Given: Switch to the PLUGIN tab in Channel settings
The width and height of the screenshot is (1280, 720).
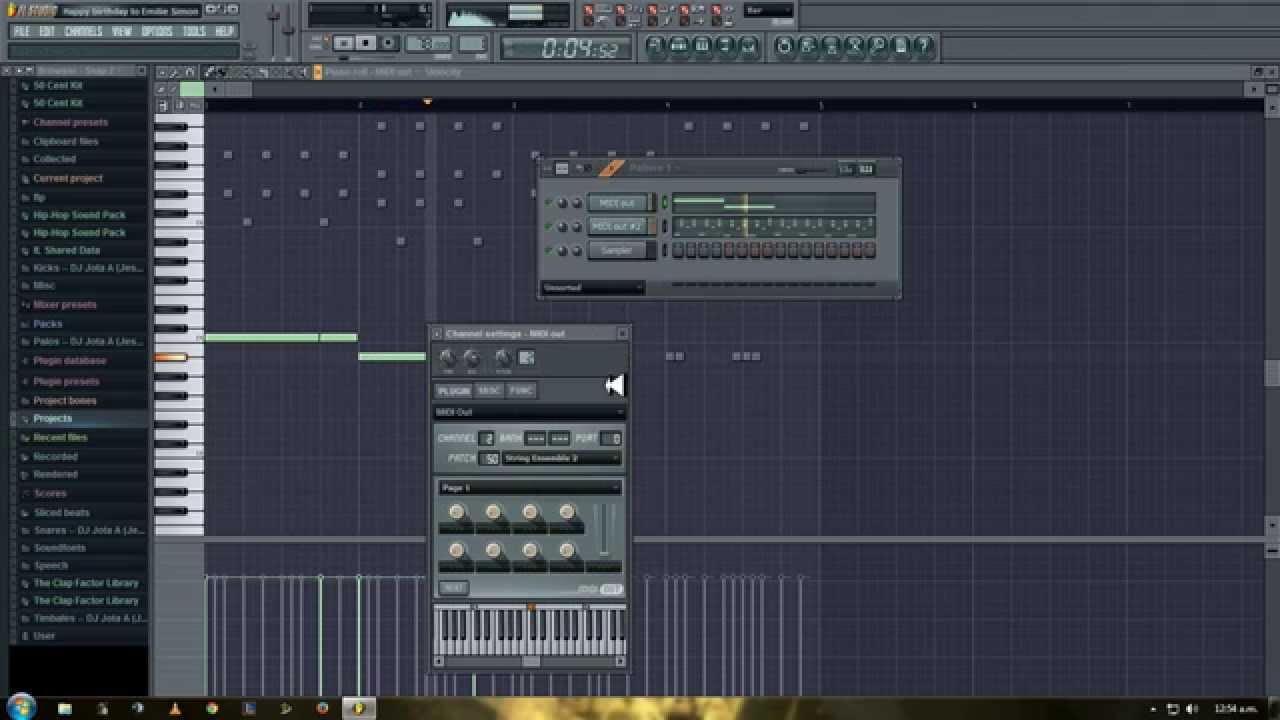Looking at the screenshot, I should (x=453, y=391).
